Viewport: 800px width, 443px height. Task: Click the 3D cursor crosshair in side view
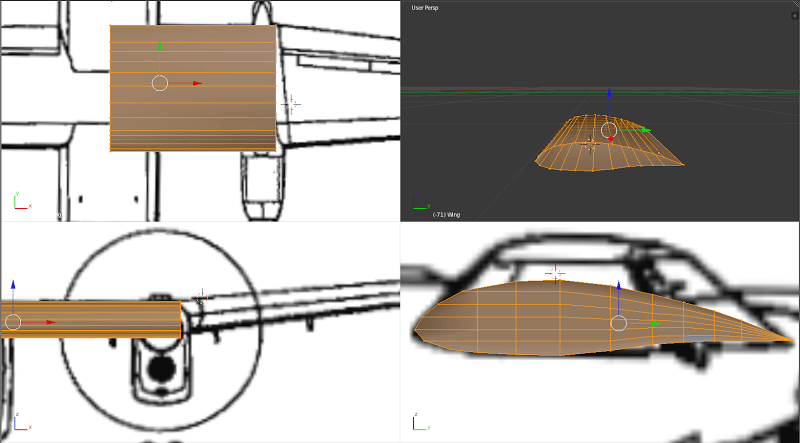555,274
